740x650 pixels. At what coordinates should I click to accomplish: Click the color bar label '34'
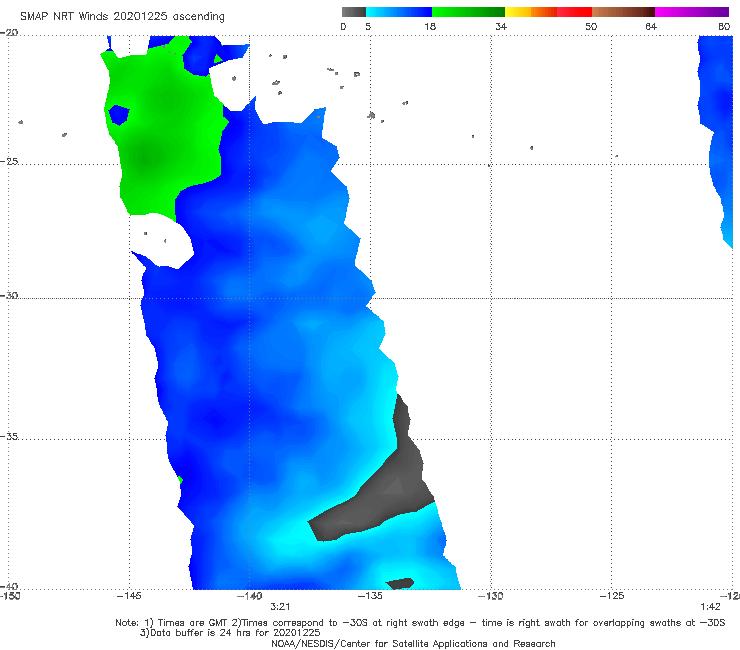coord(501,26)
